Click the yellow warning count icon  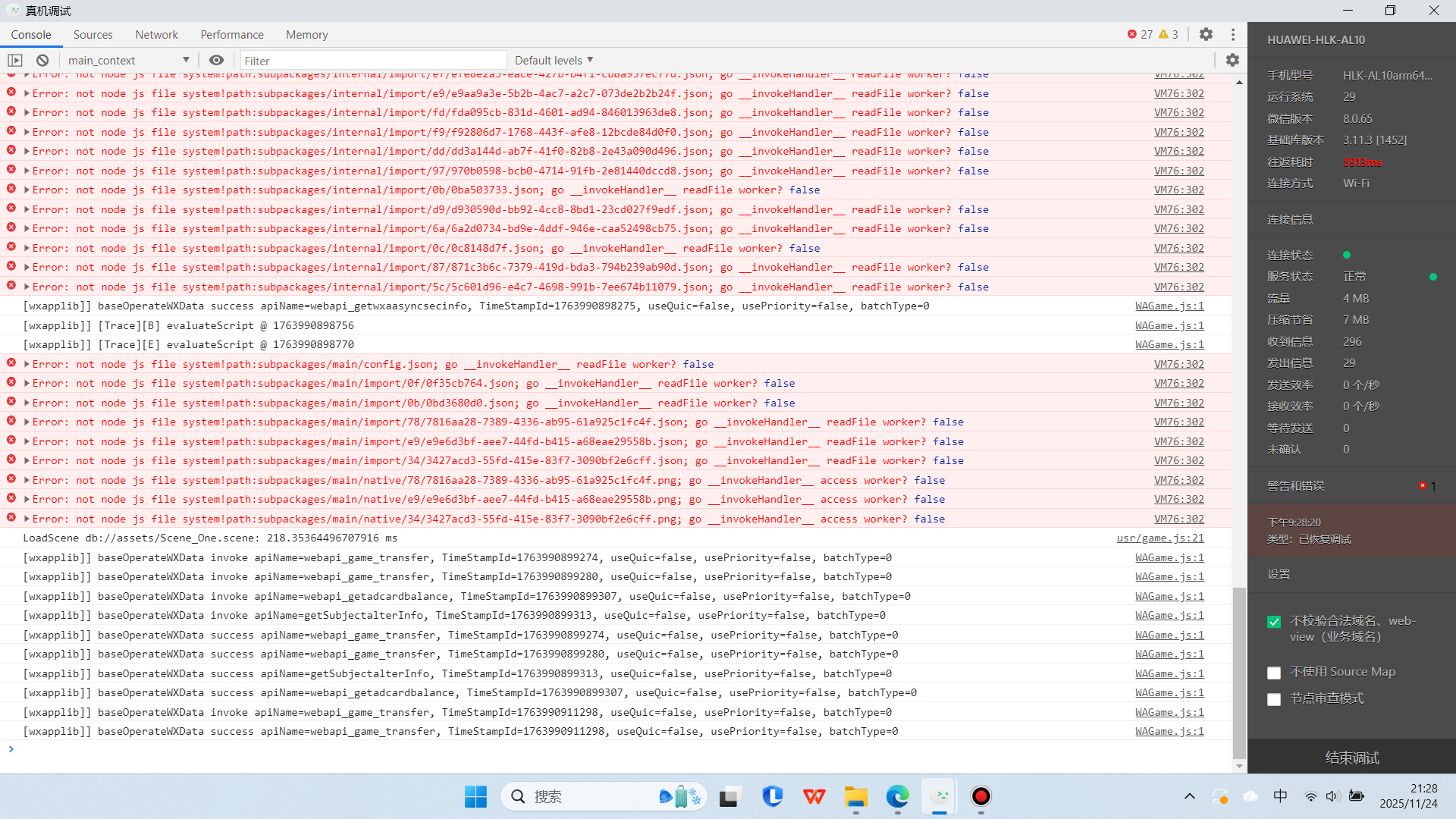pyautogui.click(x=1163, y=34)
